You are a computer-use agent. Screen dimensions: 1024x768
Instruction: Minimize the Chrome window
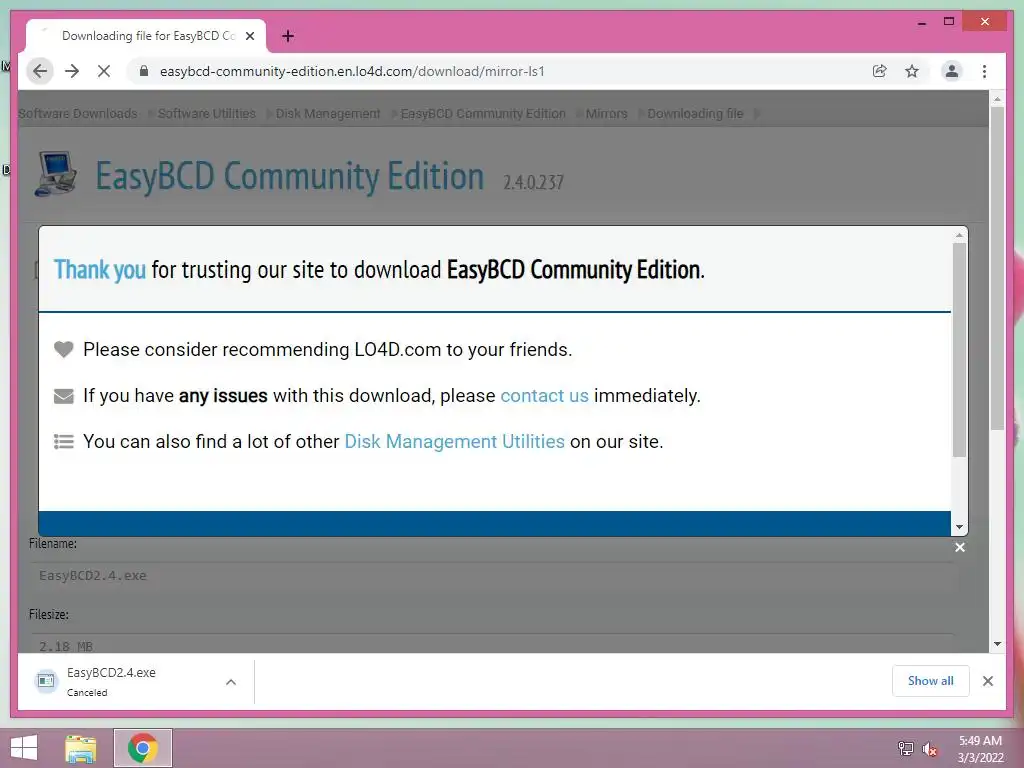click(x=921, y=22)
